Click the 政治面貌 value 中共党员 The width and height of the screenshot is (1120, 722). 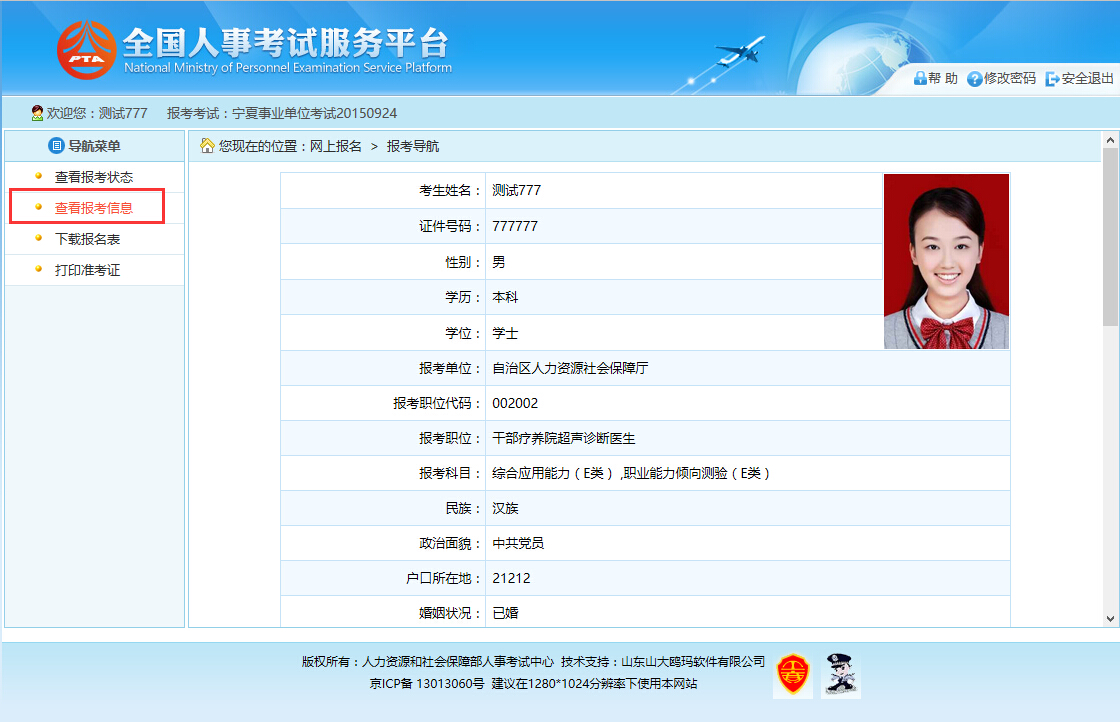518,543
